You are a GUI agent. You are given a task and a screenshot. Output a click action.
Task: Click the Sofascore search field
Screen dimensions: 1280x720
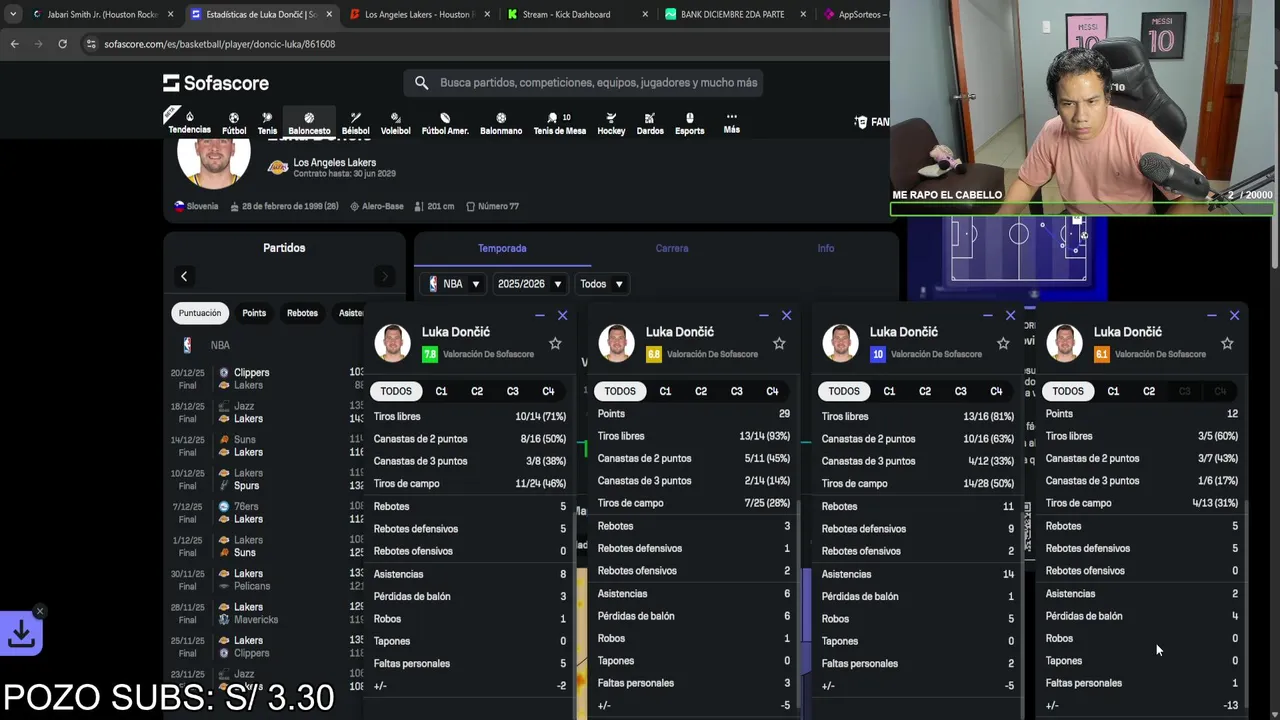[x=583, y=83]
